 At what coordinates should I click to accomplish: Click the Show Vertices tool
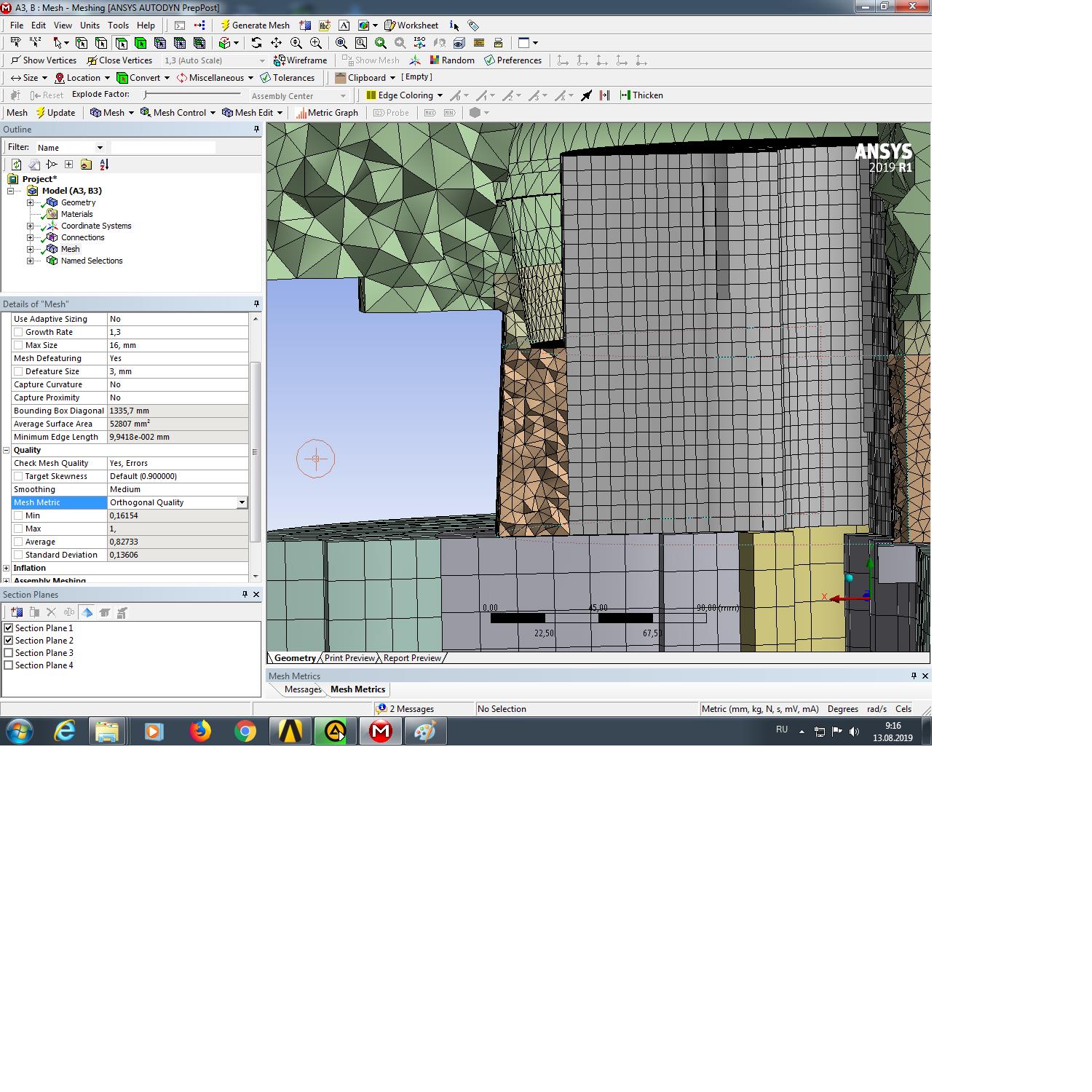pyautogui.click(x=43, y=60)
